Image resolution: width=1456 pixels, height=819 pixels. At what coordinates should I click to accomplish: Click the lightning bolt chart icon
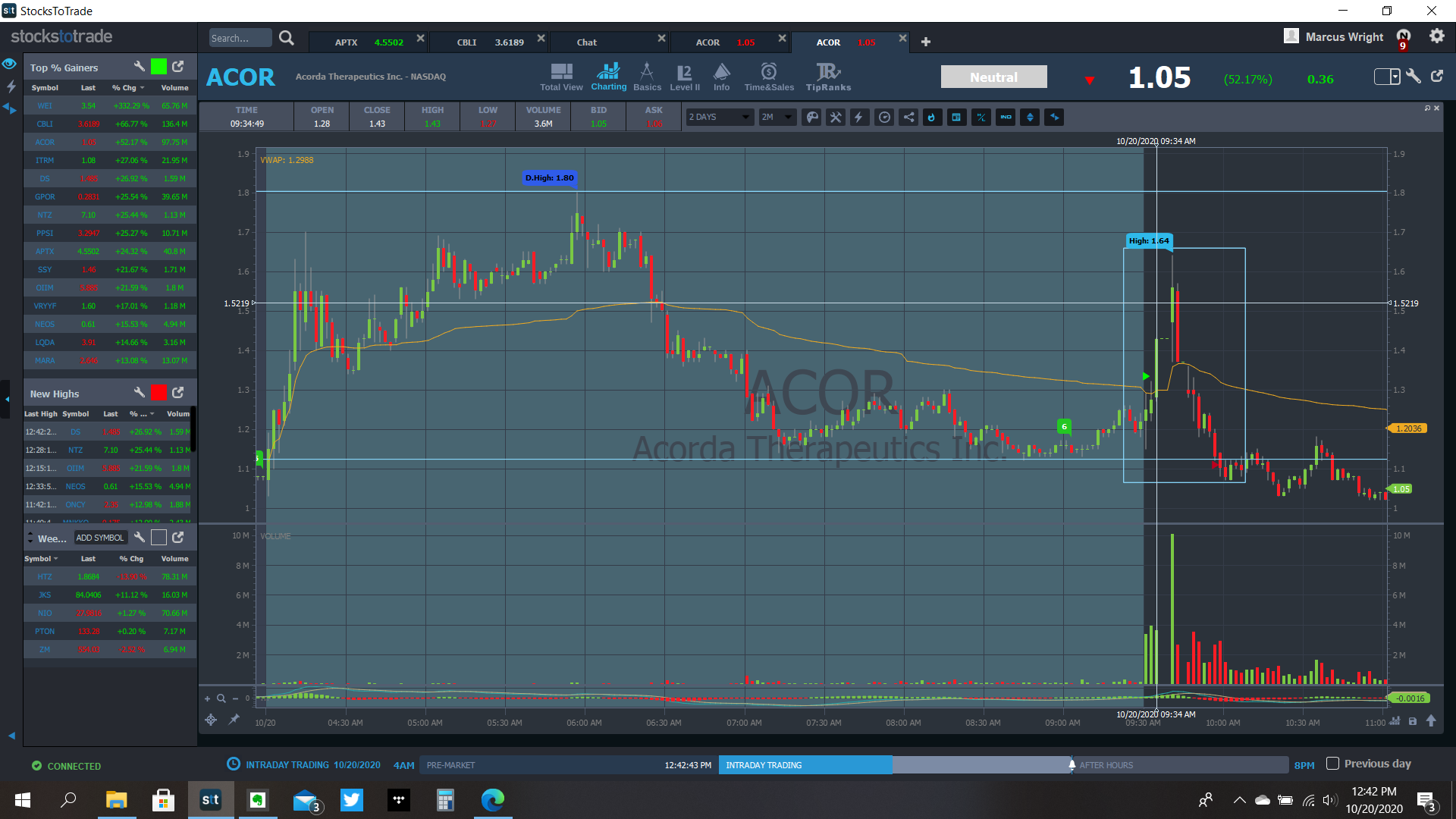tap(859, 117)
